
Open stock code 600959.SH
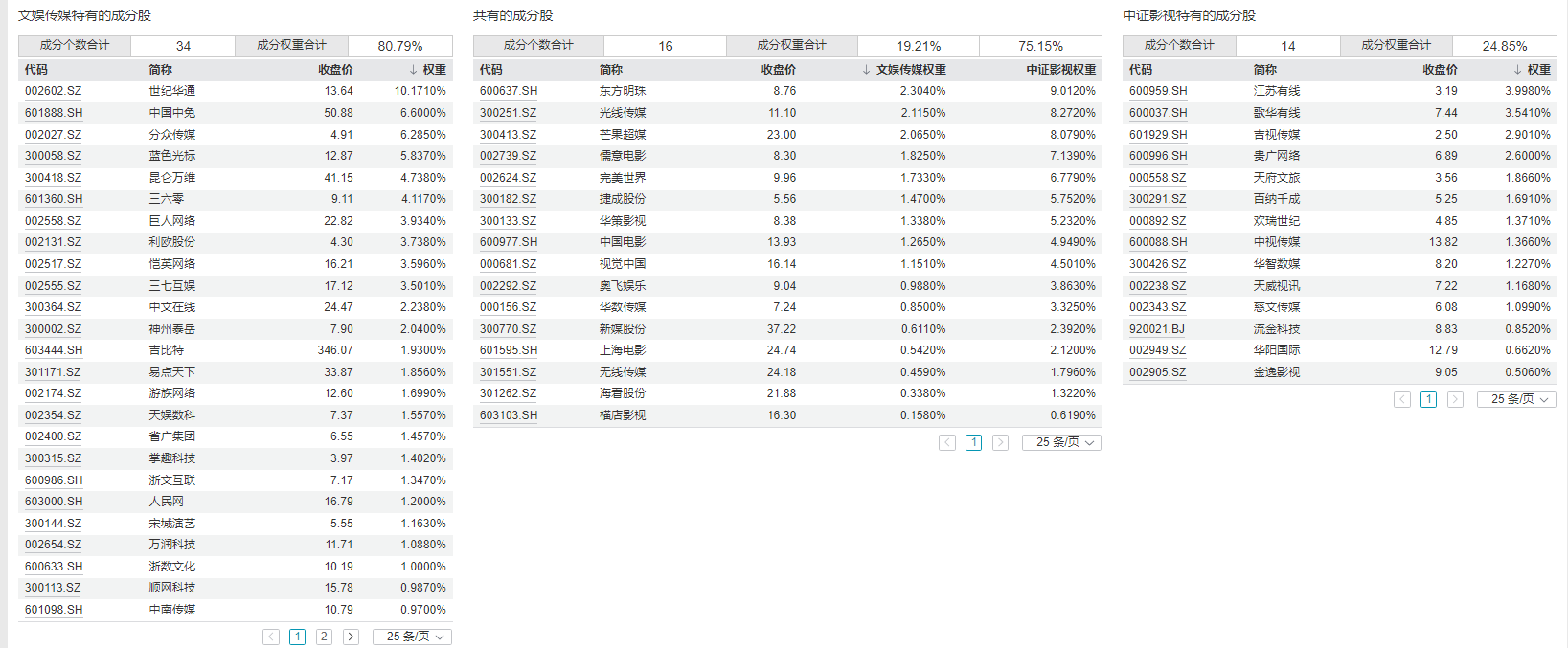pyautogui.click(x=1158, y=91)
